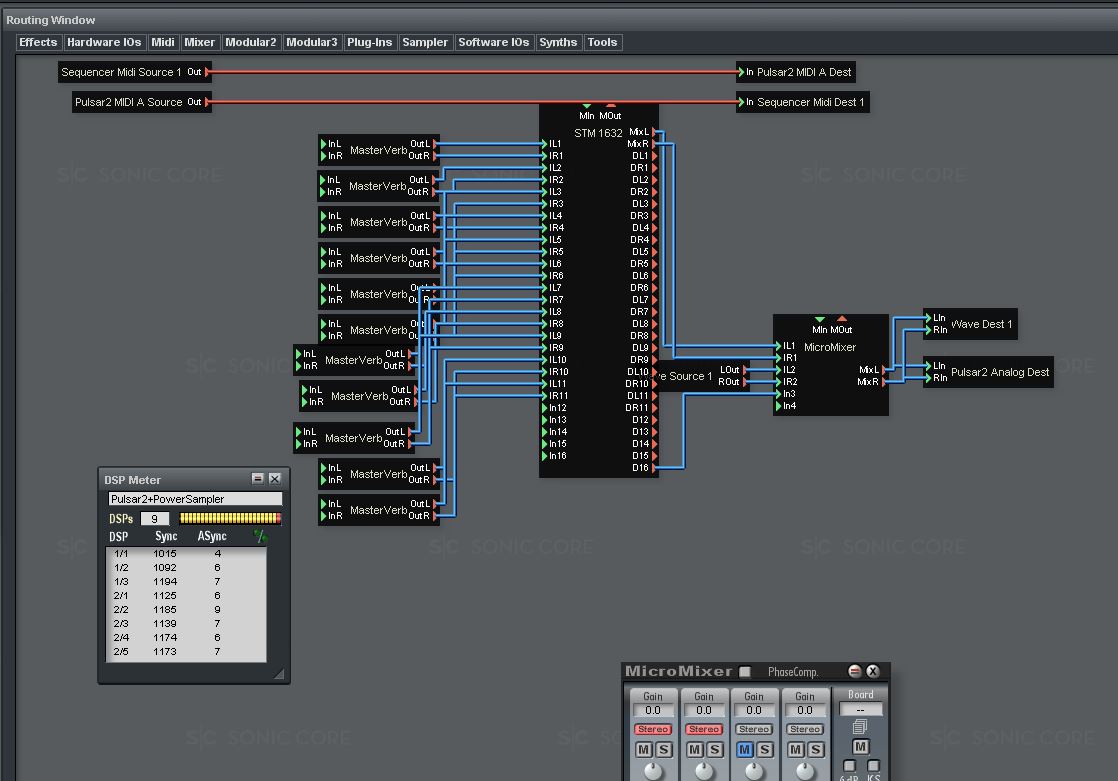
Task: Open the Software IOs menu
Action: 493,42
